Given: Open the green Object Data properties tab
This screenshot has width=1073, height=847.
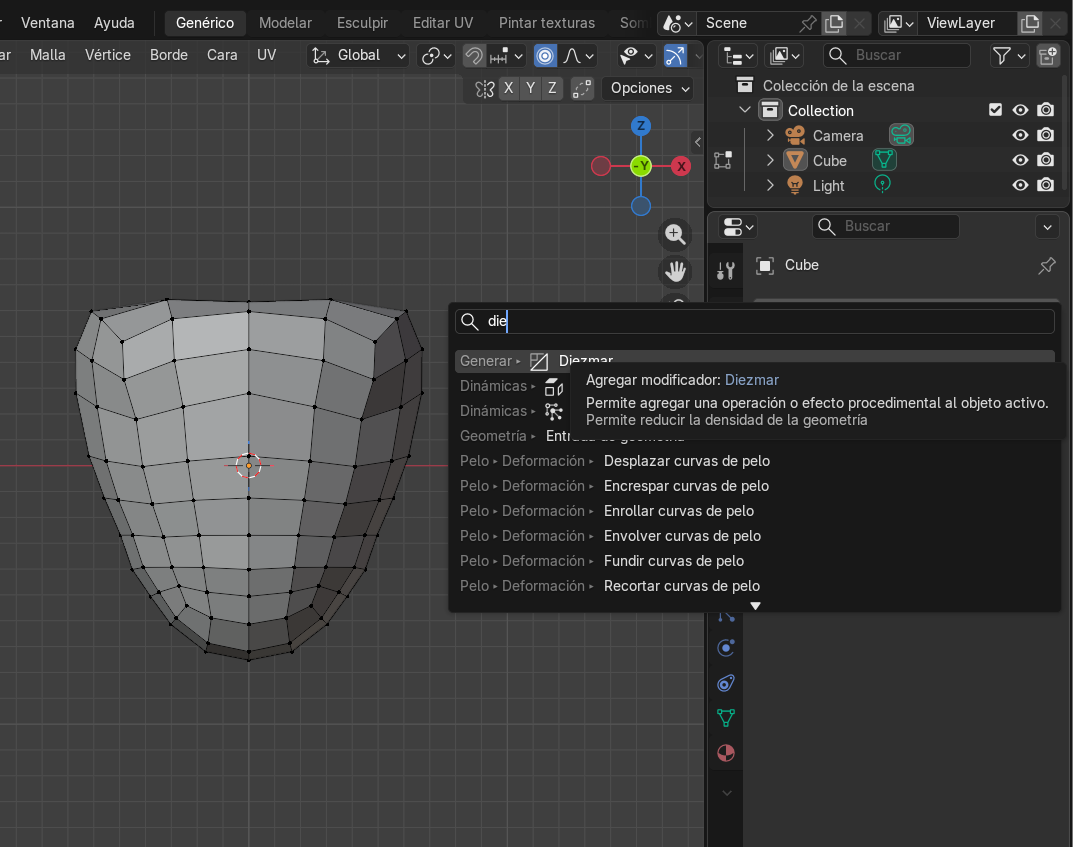Looking at the screenshot, I should (x=727, y=718).
